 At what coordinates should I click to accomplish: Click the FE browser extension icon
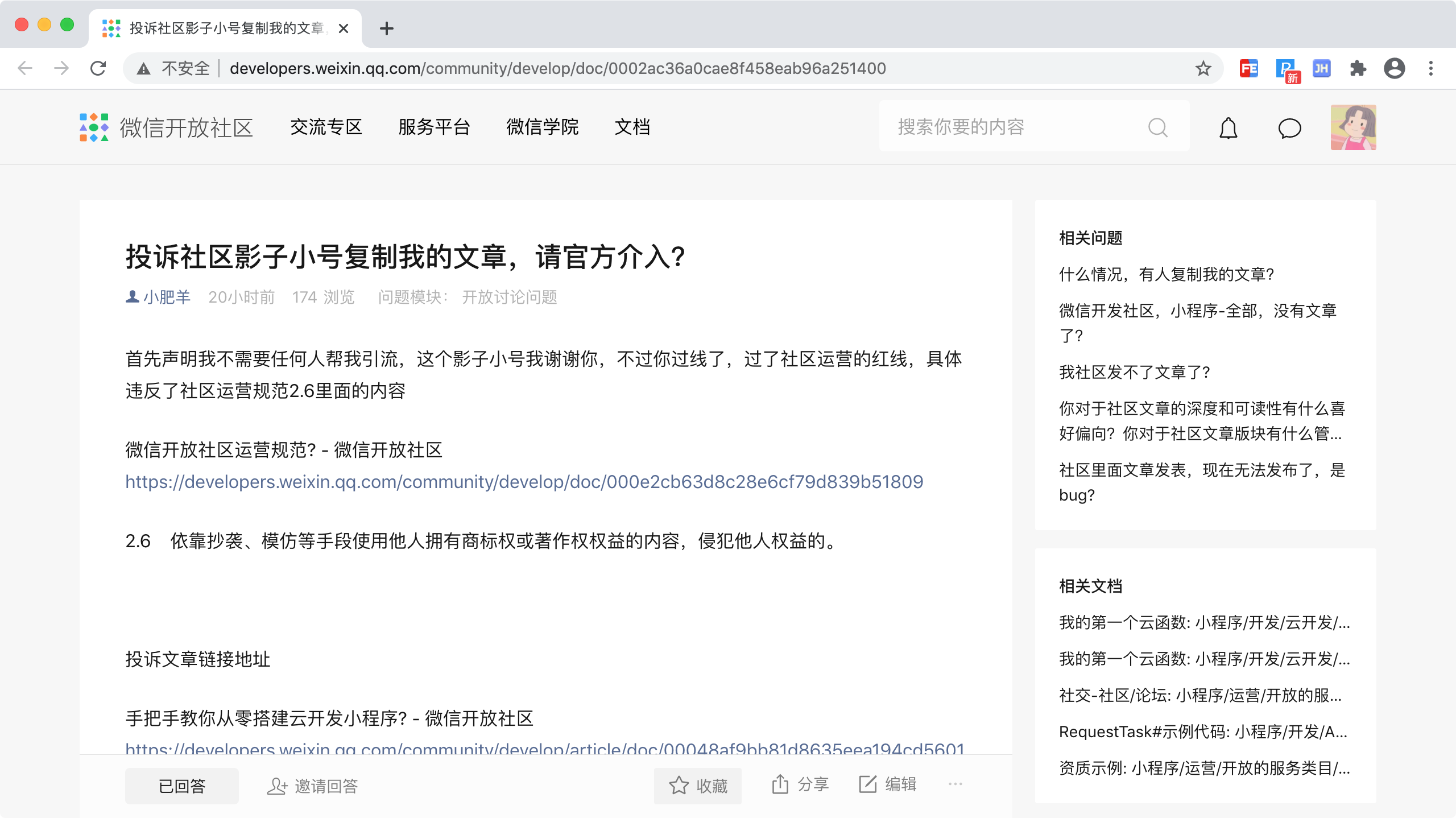point(1248,69)
